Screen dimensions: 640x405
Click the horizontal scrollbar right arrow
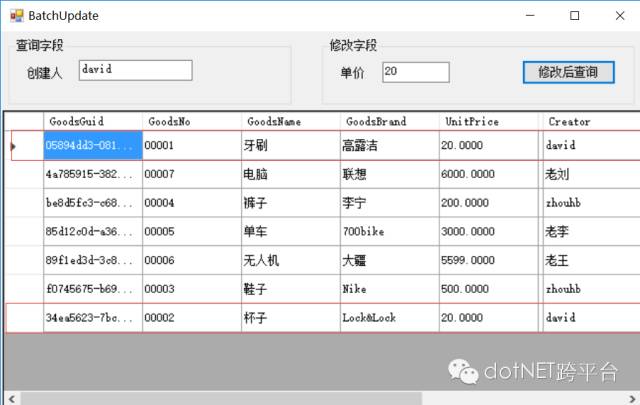pos(632,398)
